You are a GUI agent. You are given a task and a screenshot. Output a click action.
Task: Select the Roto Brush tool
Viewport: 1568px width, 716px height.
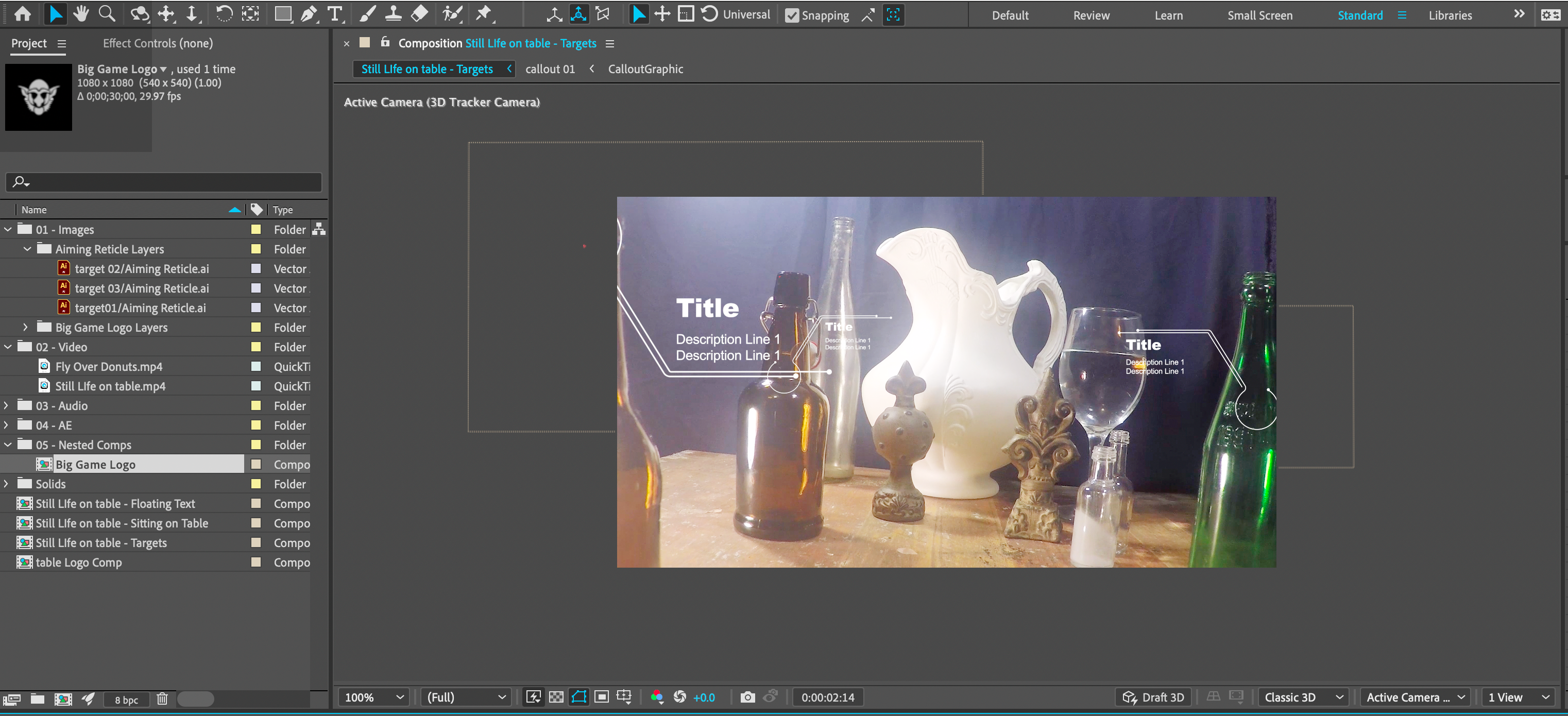(452, 13)
